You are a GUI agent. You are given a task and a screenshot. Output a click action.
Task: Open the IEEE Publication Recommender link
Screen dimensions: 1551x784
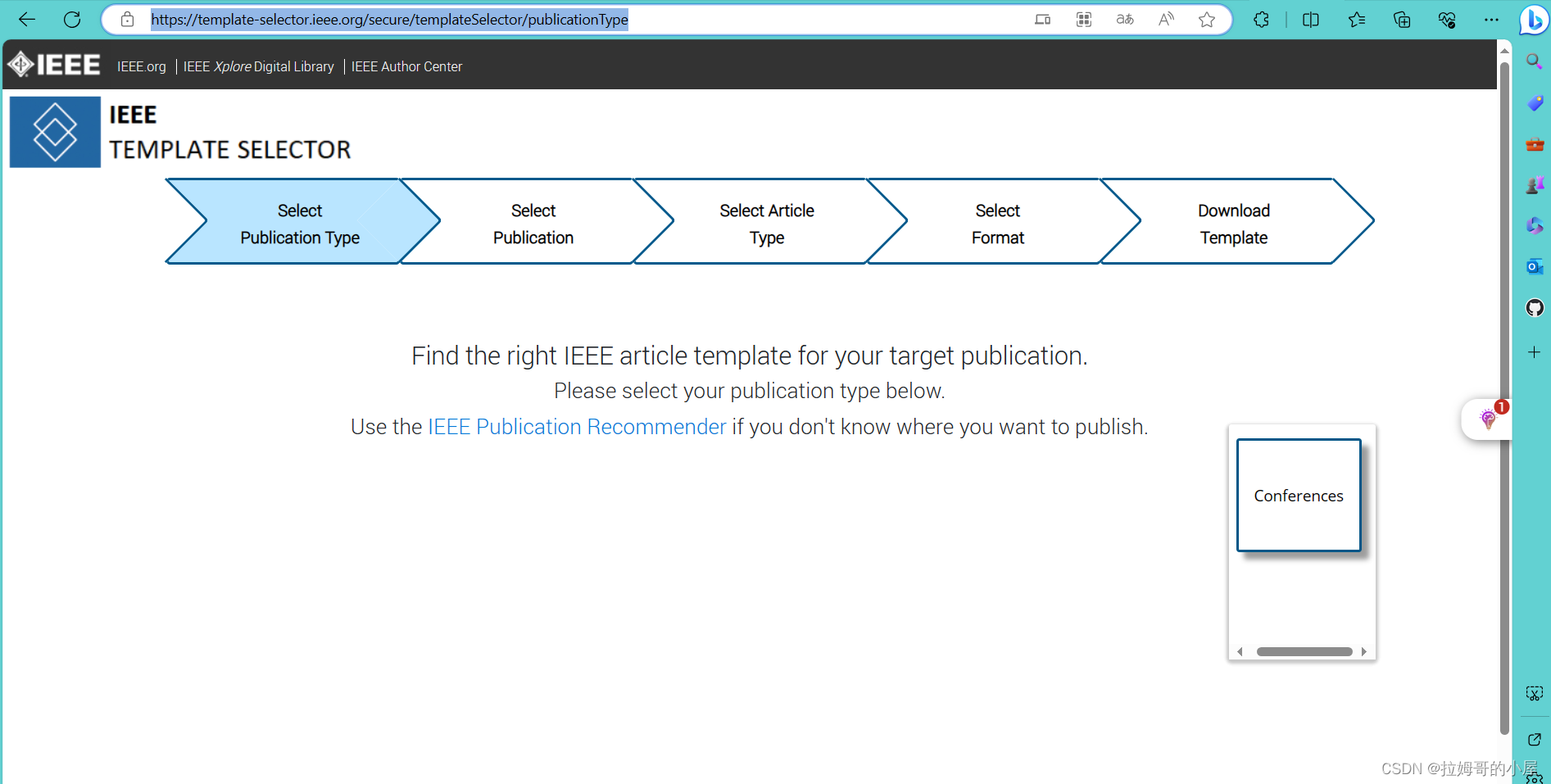click(x=577, y=427)
